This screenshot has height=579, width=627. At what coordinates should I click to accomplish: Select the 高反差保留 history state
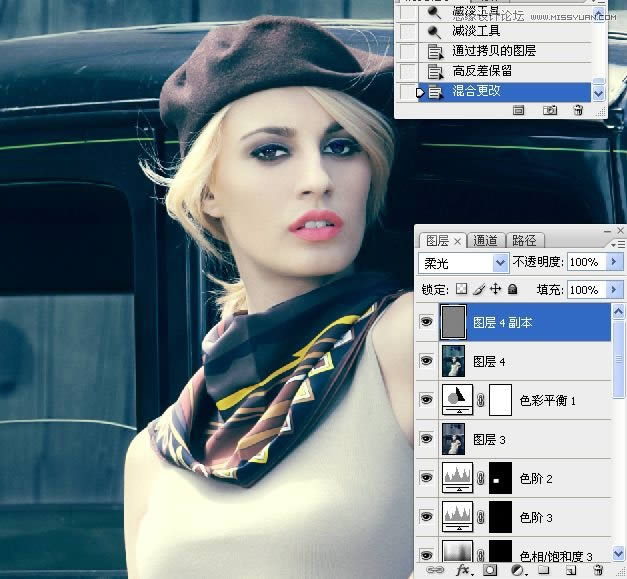[x=482, y=71]
